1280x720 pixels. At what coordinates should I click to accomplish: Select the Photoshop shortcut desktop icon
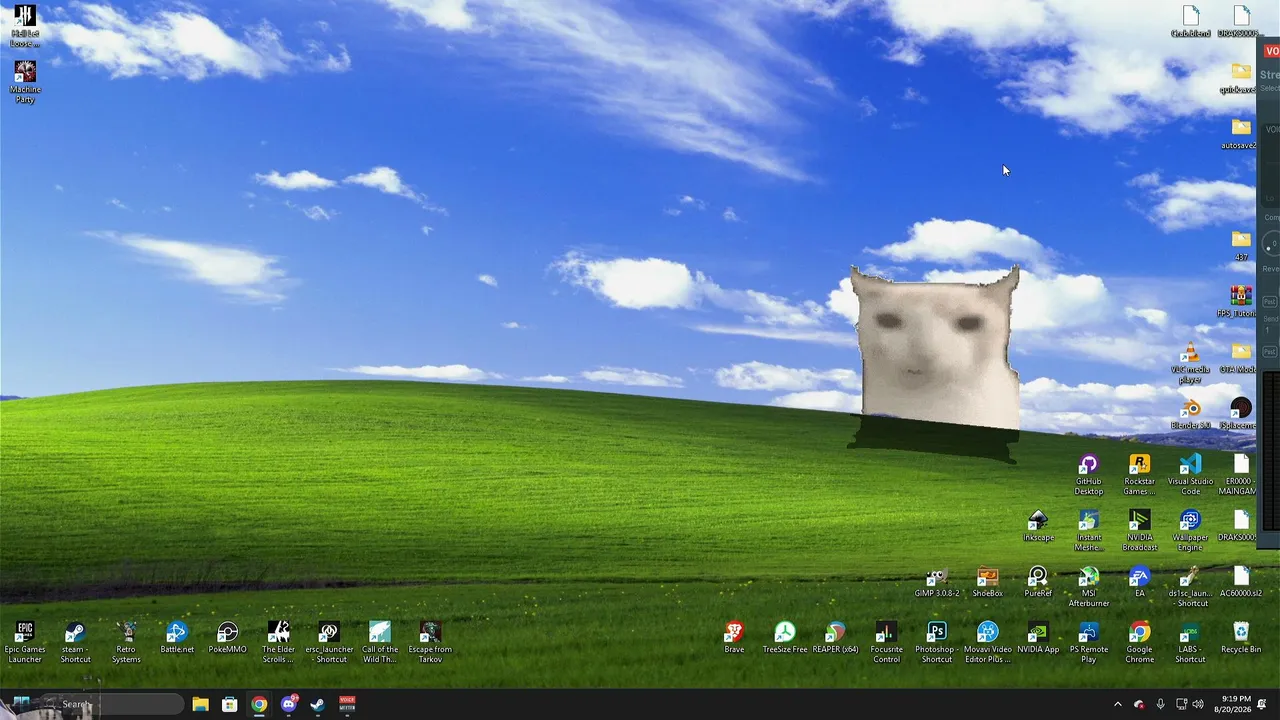coord(937,641)
